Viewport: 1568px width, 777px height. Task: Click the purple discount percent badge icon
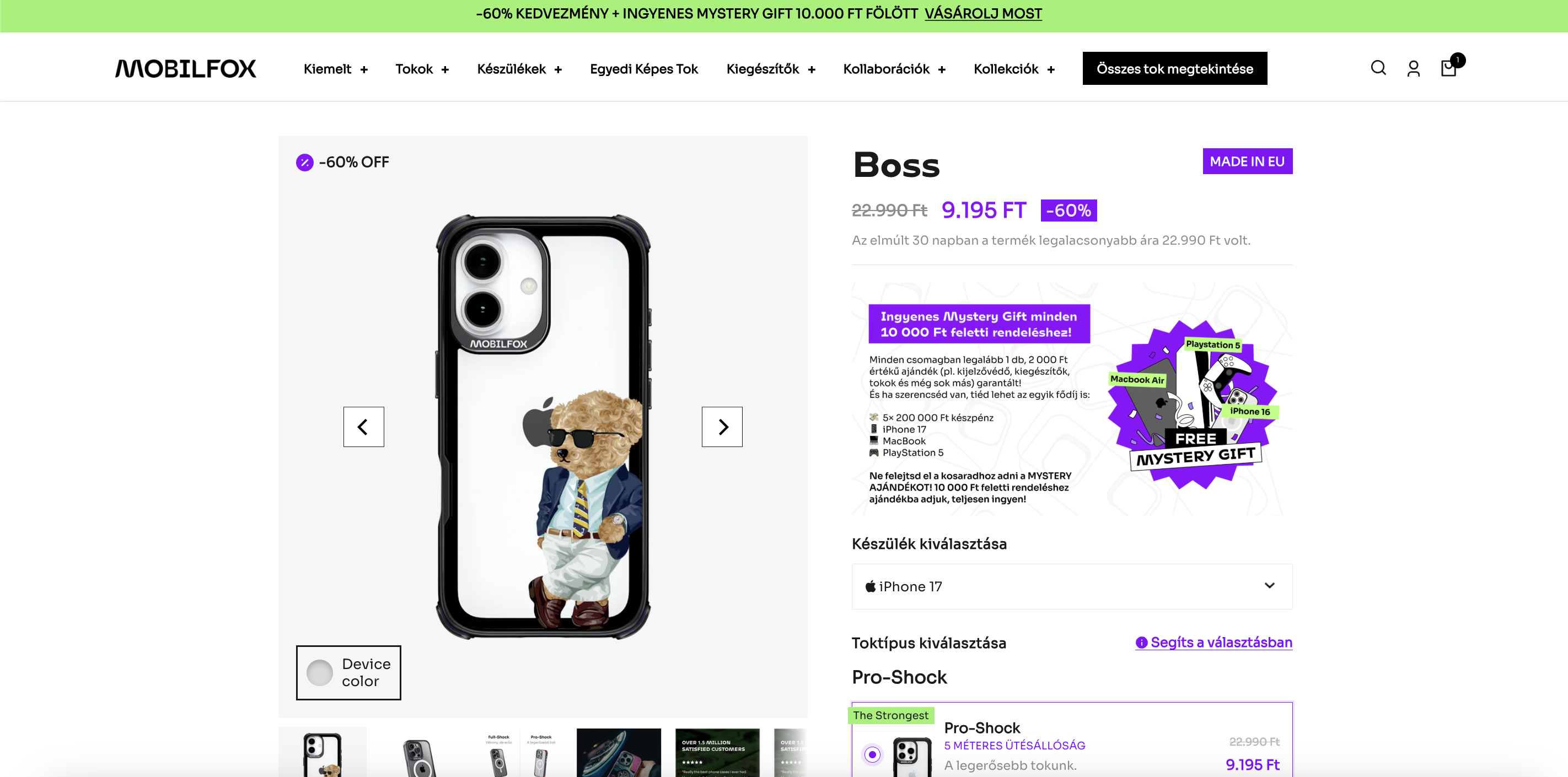pyautogui.click(x=305, y=163)
